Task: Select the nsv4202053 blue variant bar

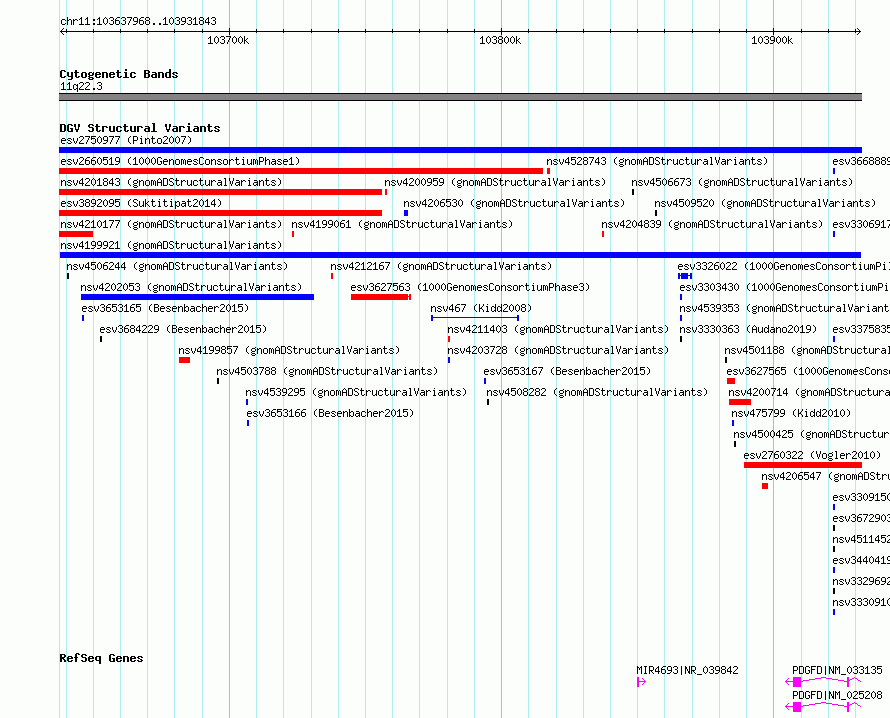Action: [198, 297]
